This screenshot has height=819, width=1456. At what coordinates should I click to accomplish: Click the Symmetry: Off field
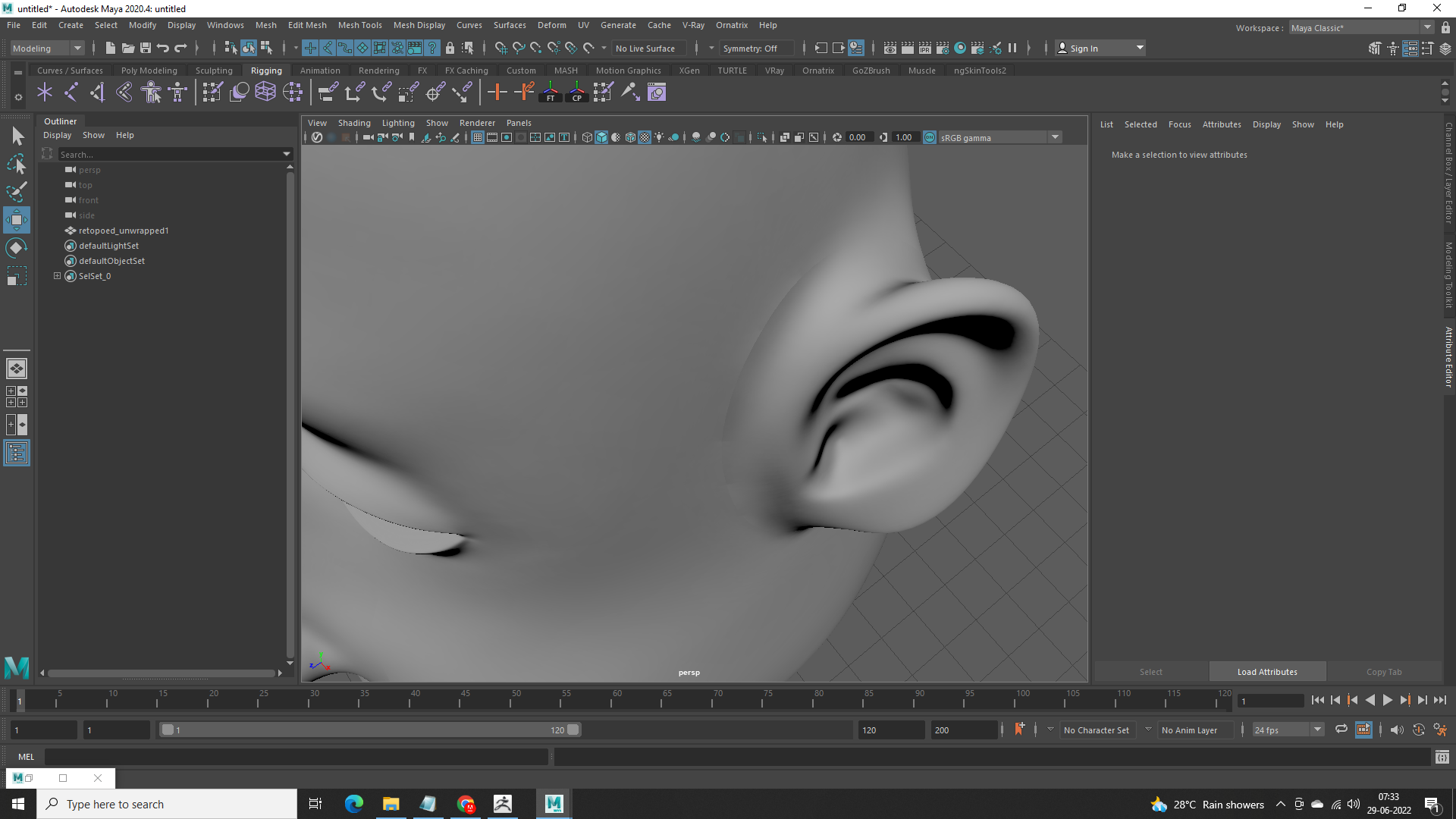tap(756, 49)
